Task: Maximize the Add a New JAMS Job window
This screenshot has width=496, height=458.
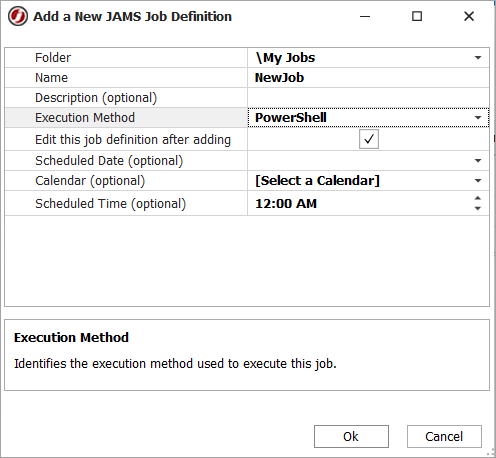Action: point(417,16)
